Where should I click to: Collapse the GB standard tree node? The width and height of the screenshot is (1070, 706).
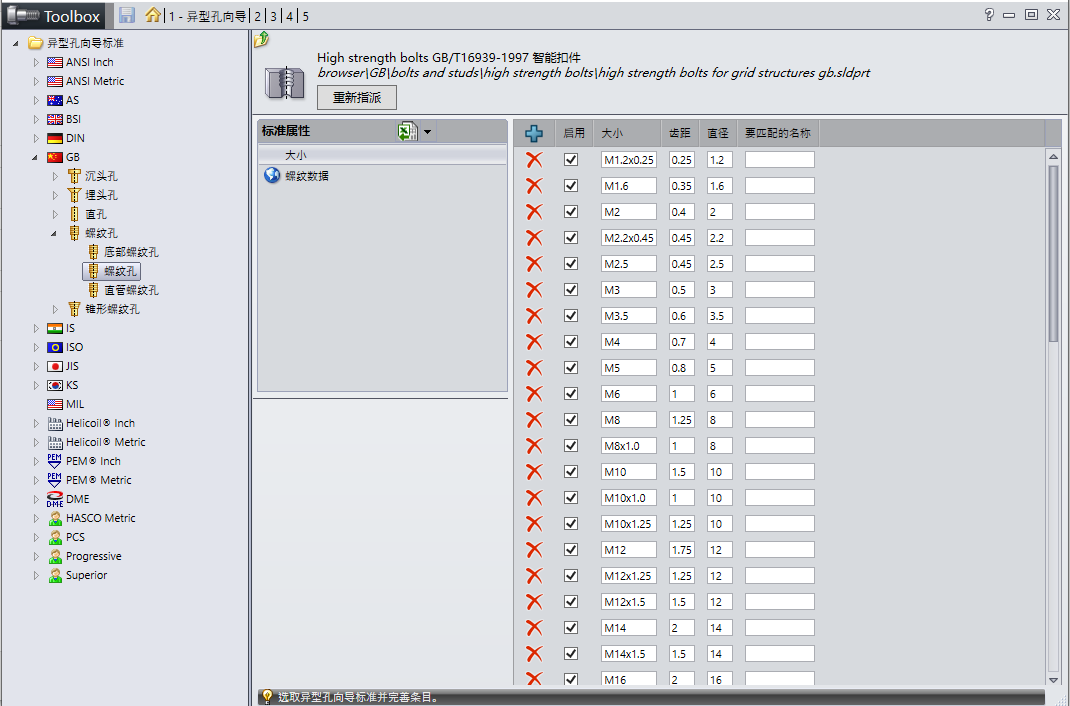coord(37,157)
